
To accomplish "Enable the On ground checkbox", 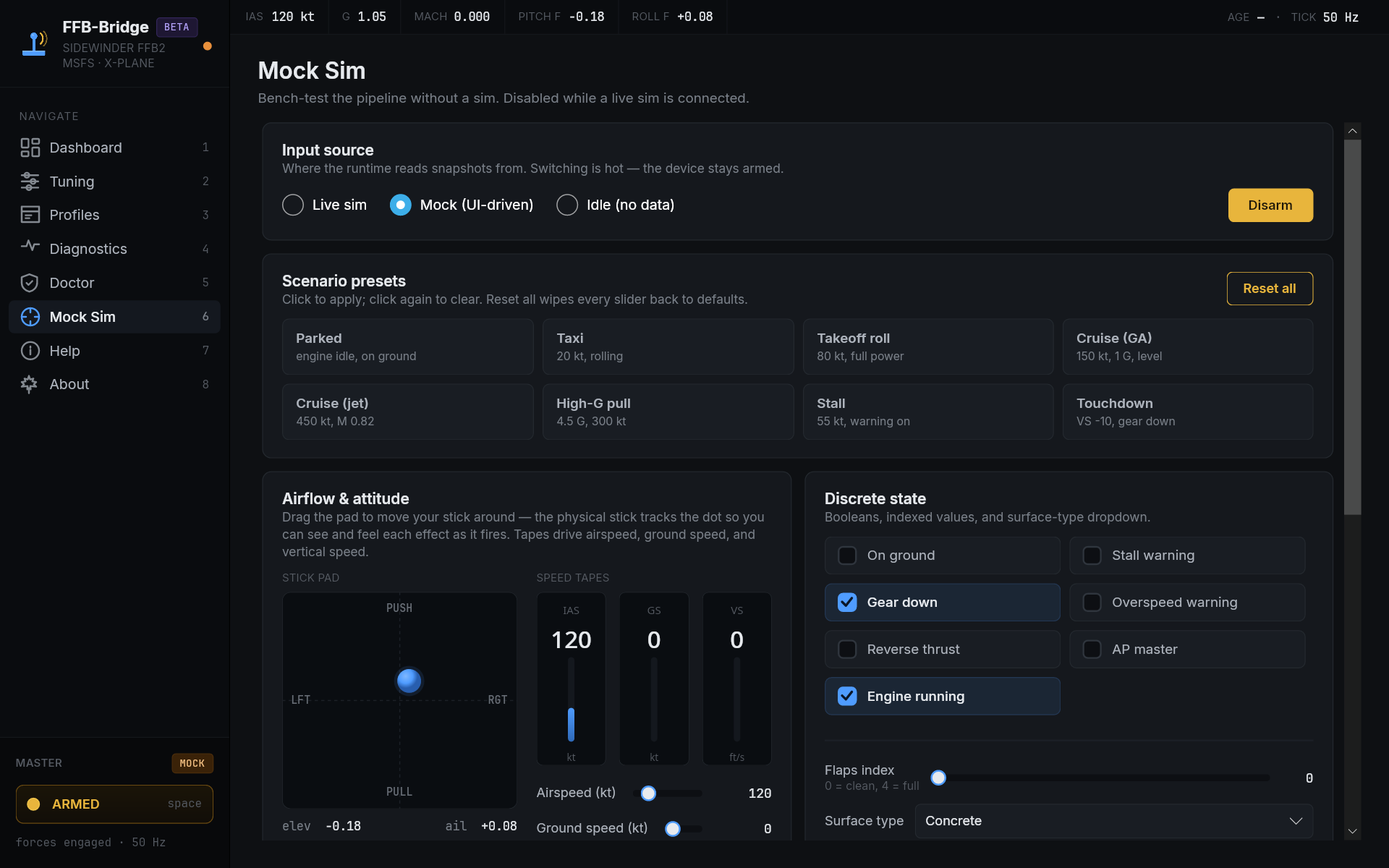I will pyautogui.click(x=847, y=556).
